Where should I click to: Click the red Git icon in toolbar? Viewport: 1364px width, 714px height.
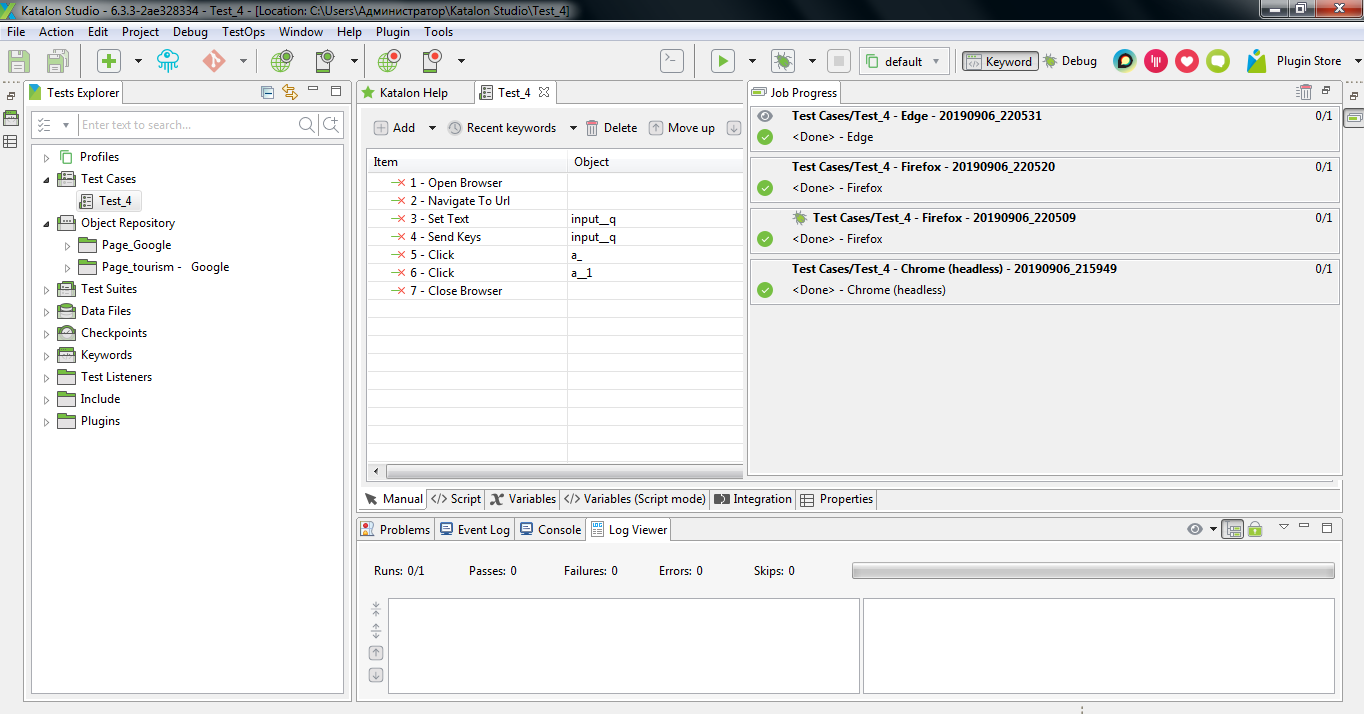[x=214, y=61]
